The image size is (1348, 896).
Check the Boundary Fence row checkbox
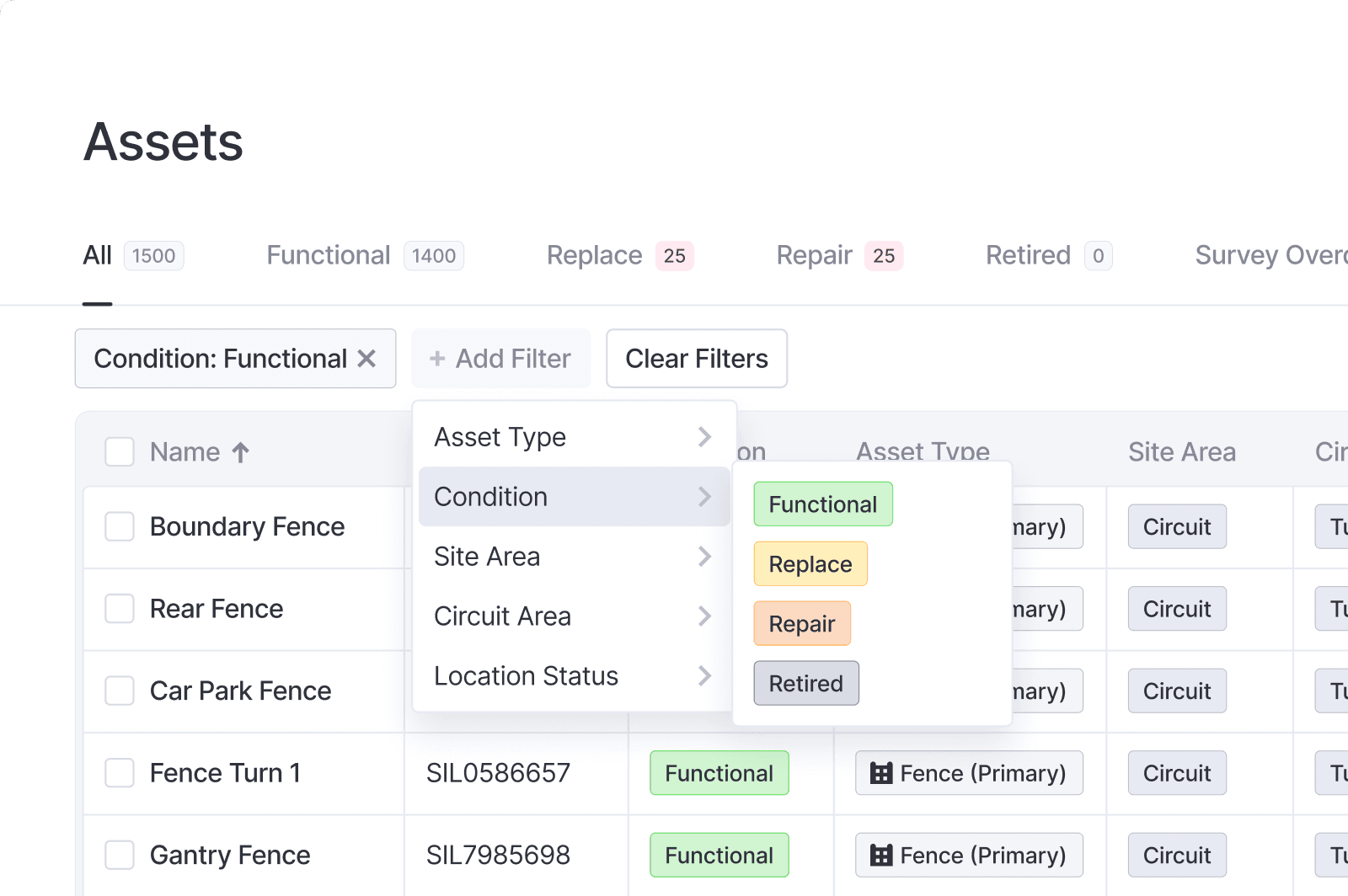pos(119,526)
